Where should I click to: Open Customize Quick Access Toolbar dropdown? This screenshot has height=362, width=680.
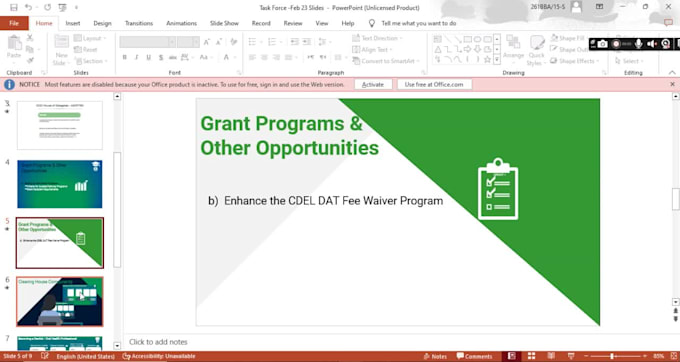click(x=76, y=7)
